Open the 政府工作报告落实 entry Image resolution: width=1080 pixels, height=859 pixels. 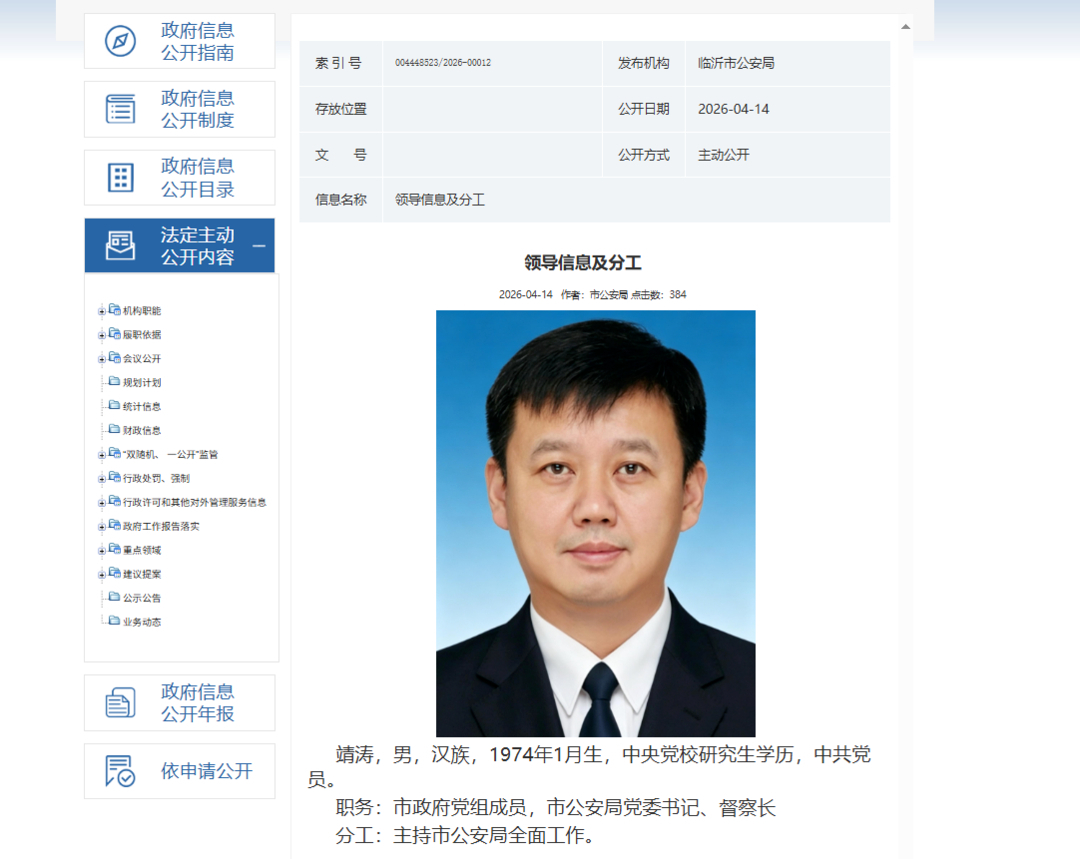pos(161,526)
